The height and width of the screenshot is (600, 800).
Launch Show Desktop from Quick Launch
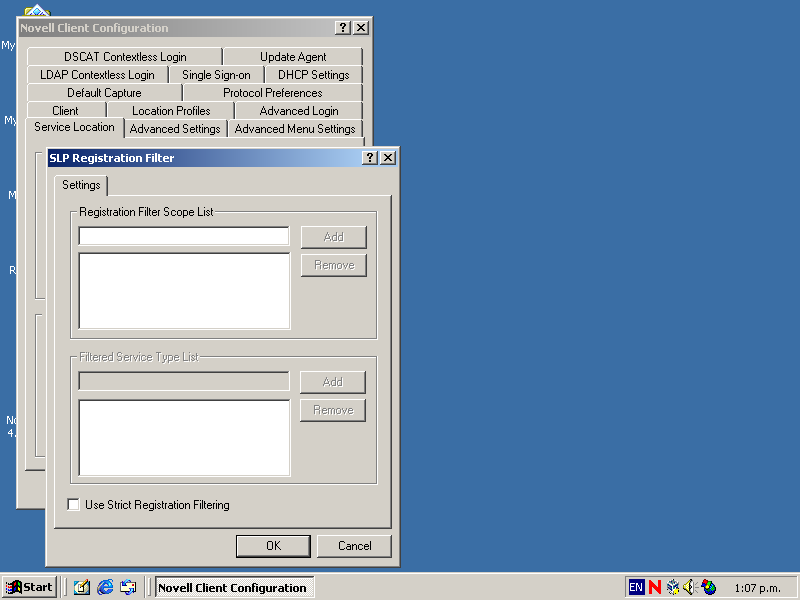click(82, 587)
